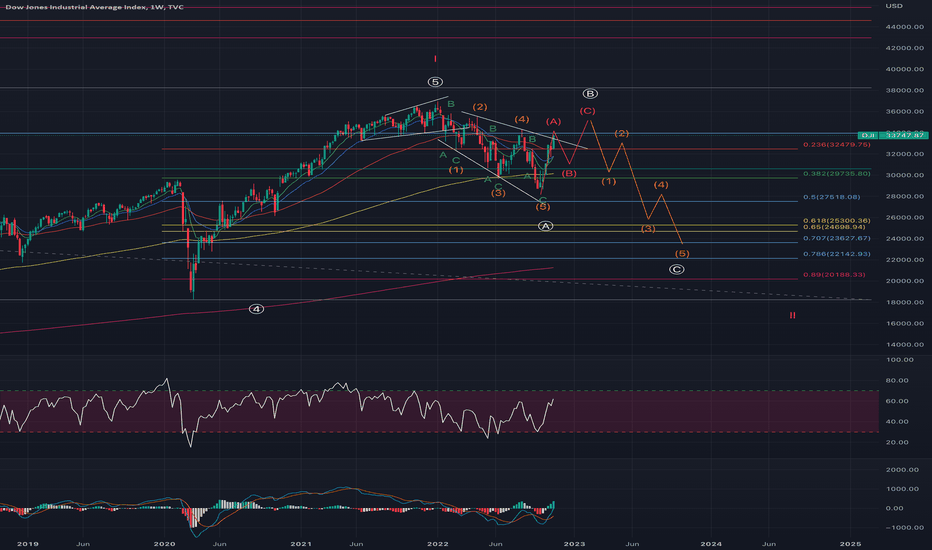
Task: Click the 2021 label on the time axis
Action: point(301,543)
